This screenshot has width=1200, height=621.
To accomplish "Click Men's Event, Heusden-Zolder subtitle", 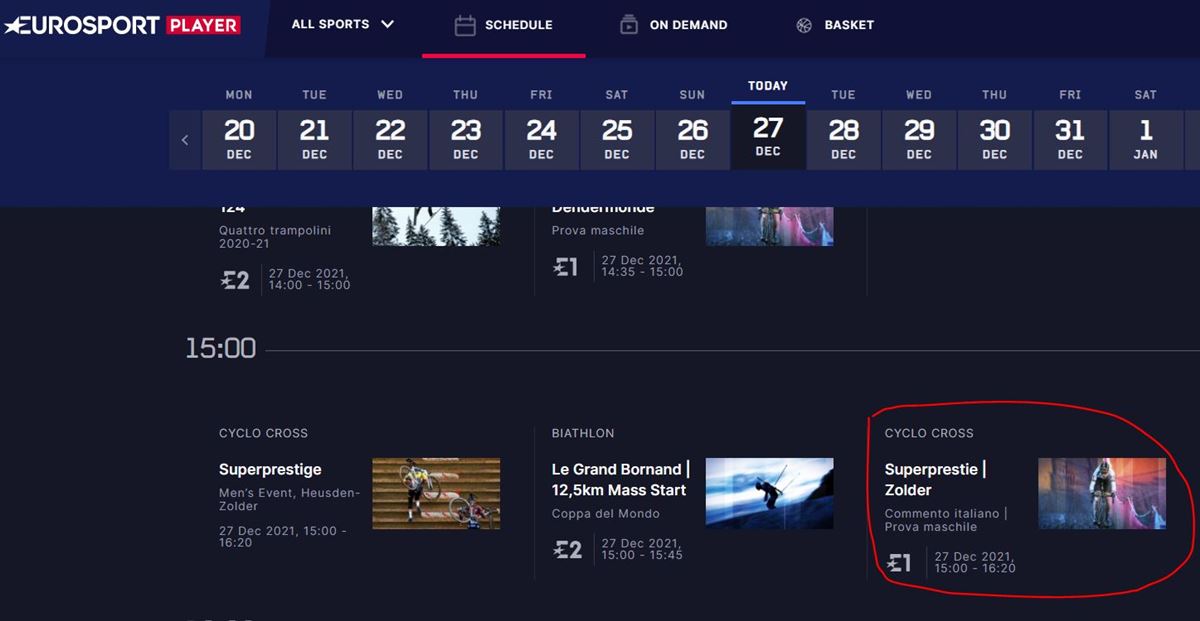I will pyautogui.click(x=290, y=500).
